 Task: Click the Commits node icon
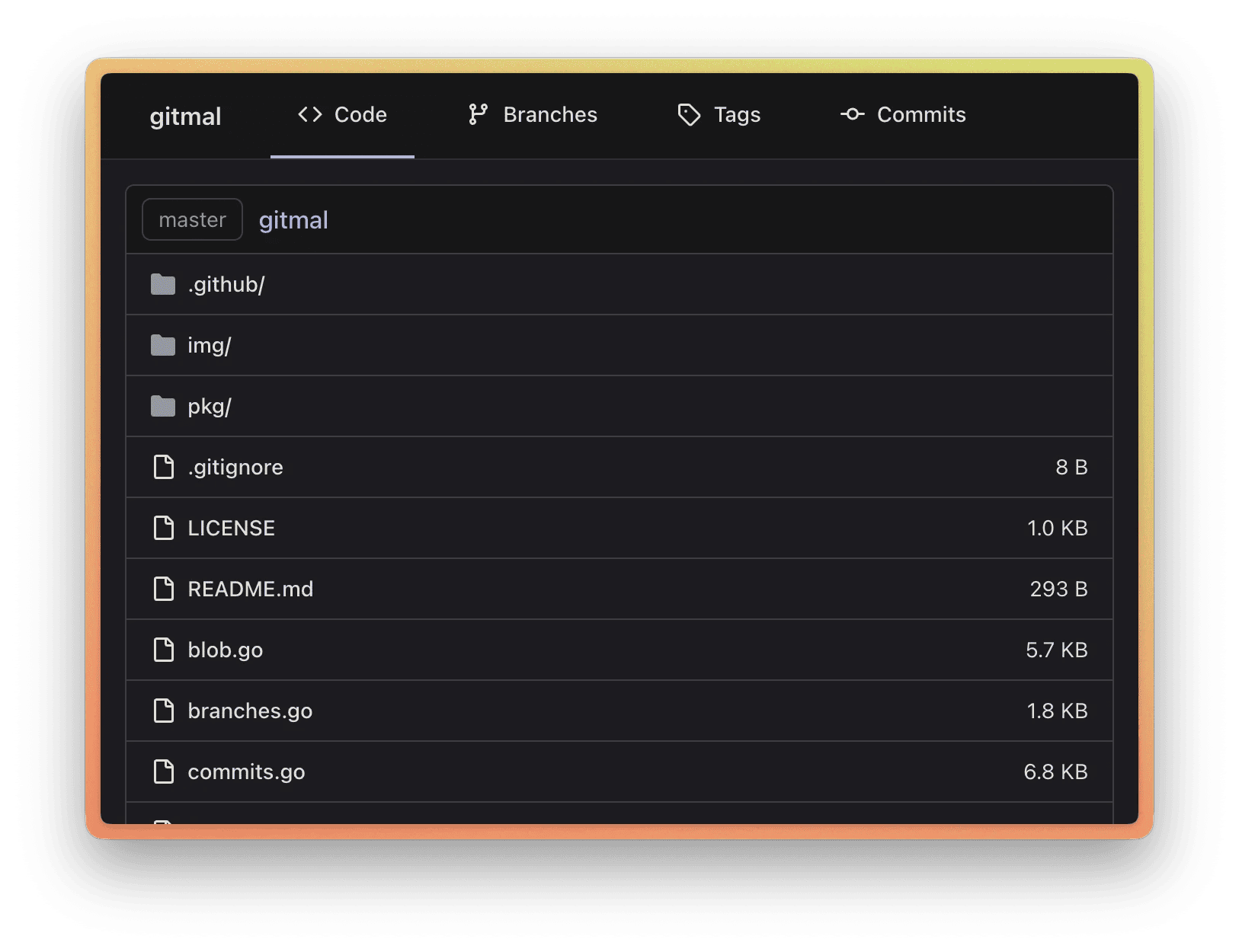pos(852,114)
